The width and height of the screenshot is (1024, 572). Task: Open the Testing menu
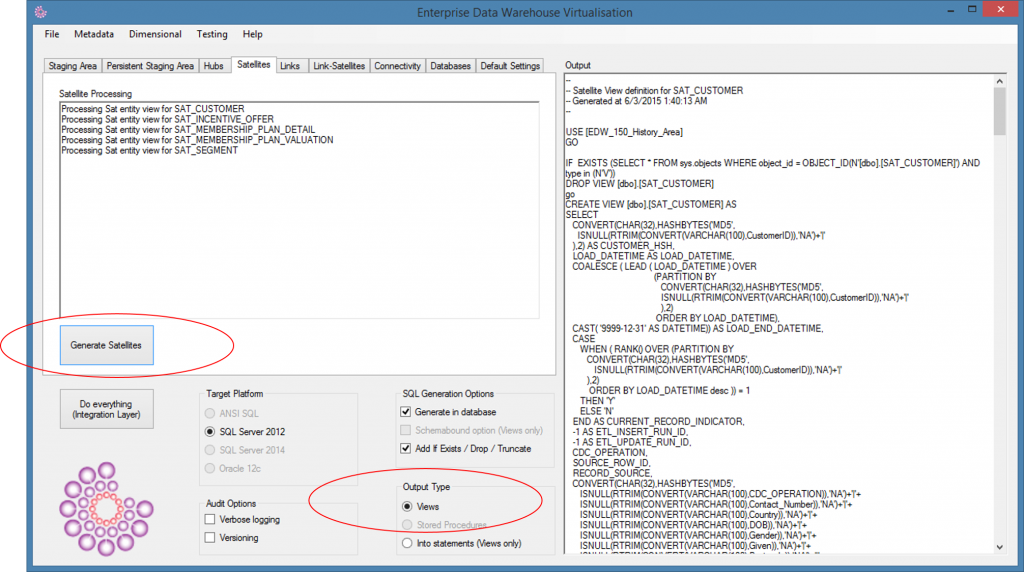point(211,34)
